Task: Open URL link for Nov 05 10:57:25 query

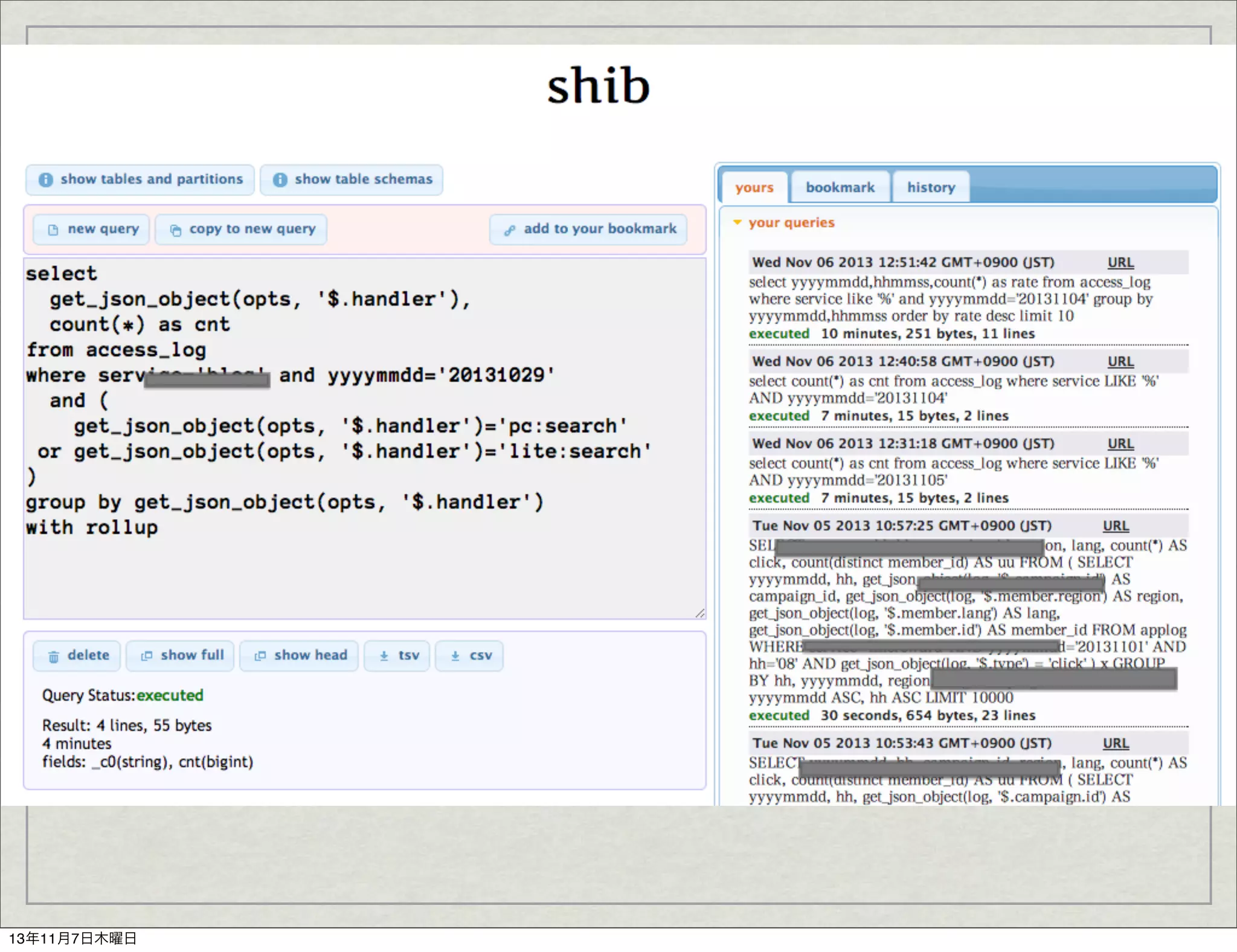Action: tap(1115, 526)
